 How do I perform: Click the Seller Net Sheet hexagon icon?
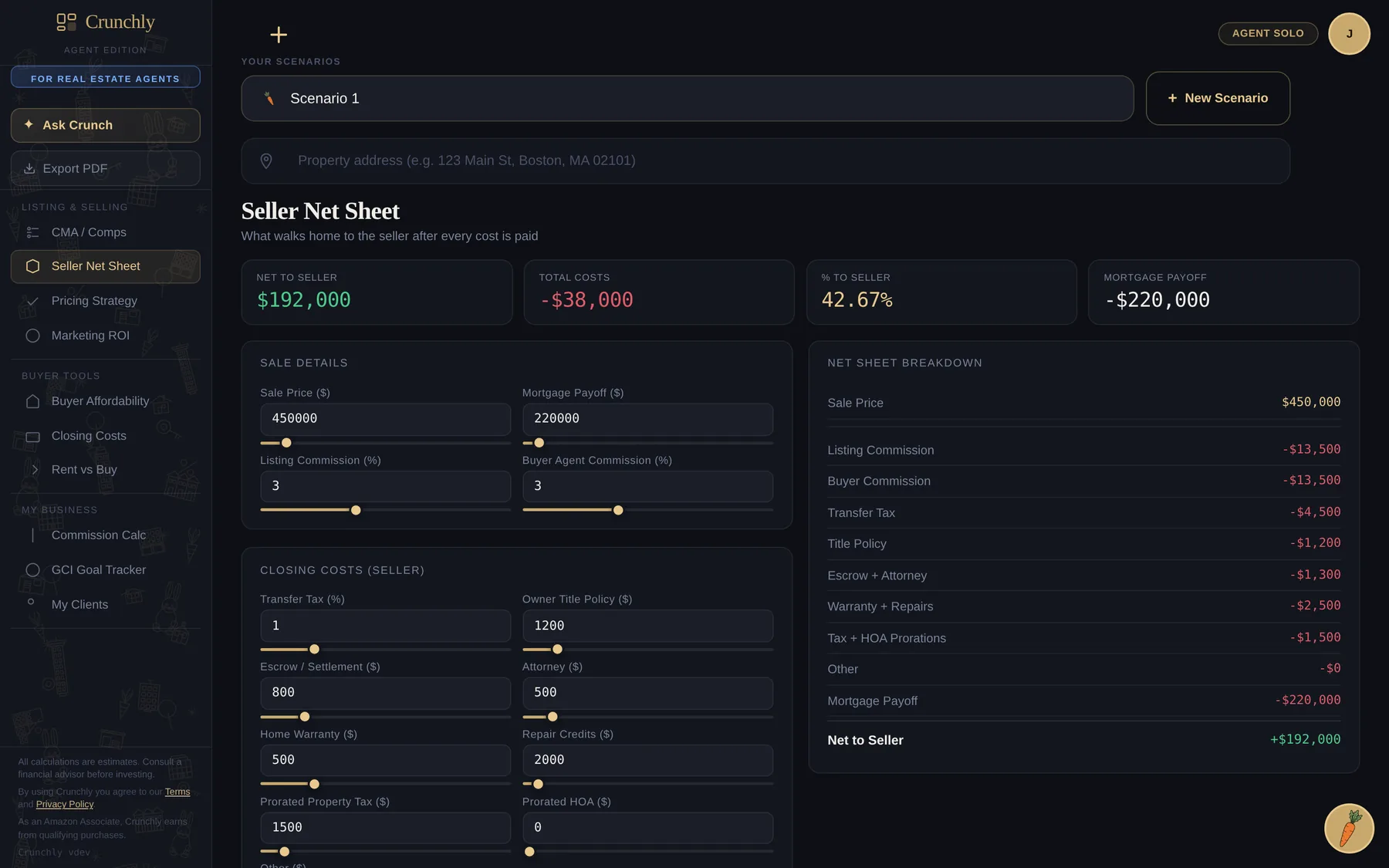point(32,266)
